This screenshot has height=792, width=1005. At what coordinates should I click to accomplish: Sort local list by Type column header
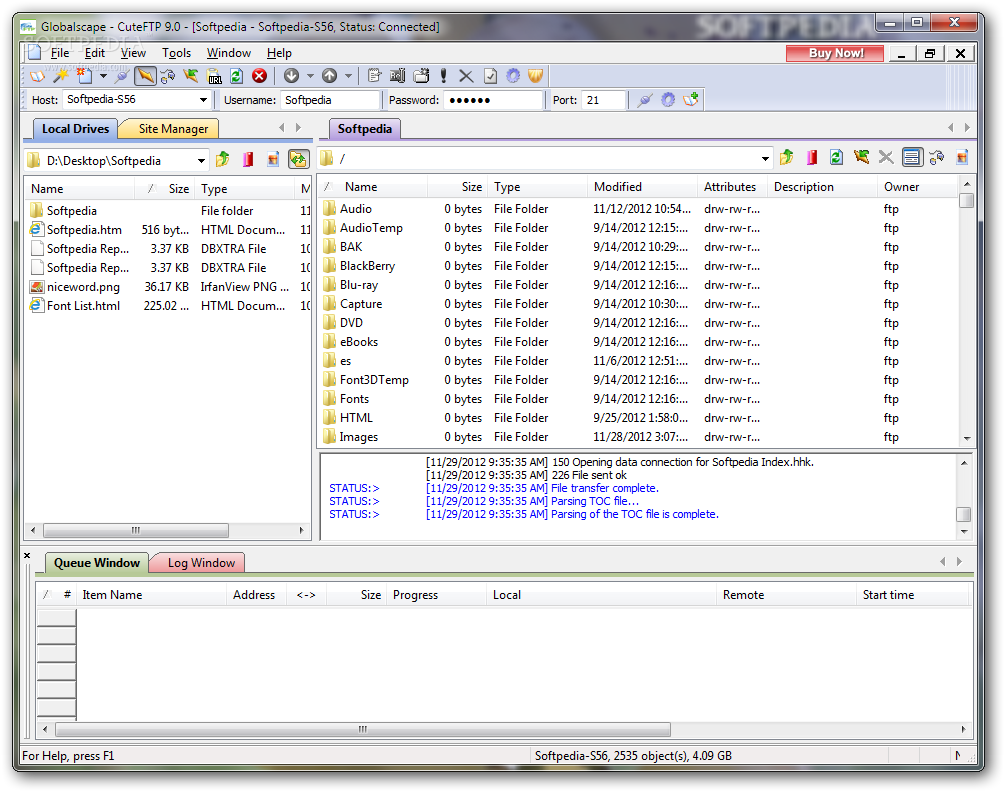pos(245,189)
